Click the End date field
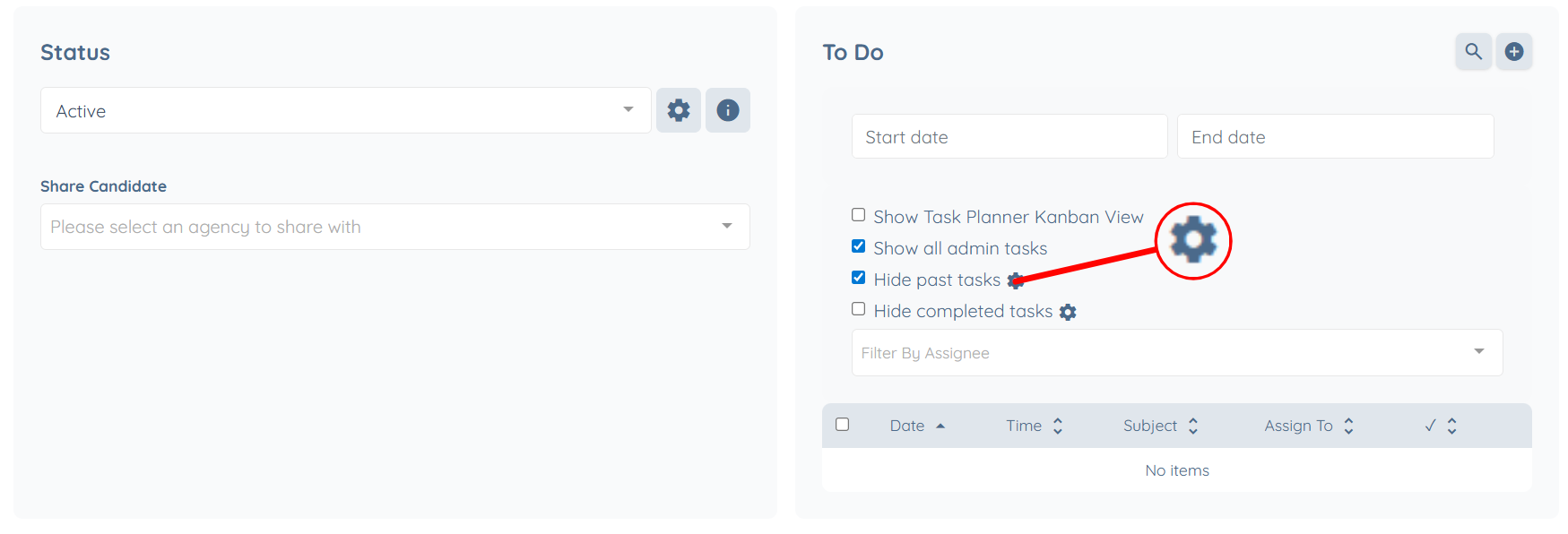This screenshot has width=1568, height=534. (x=1335, y=137)
